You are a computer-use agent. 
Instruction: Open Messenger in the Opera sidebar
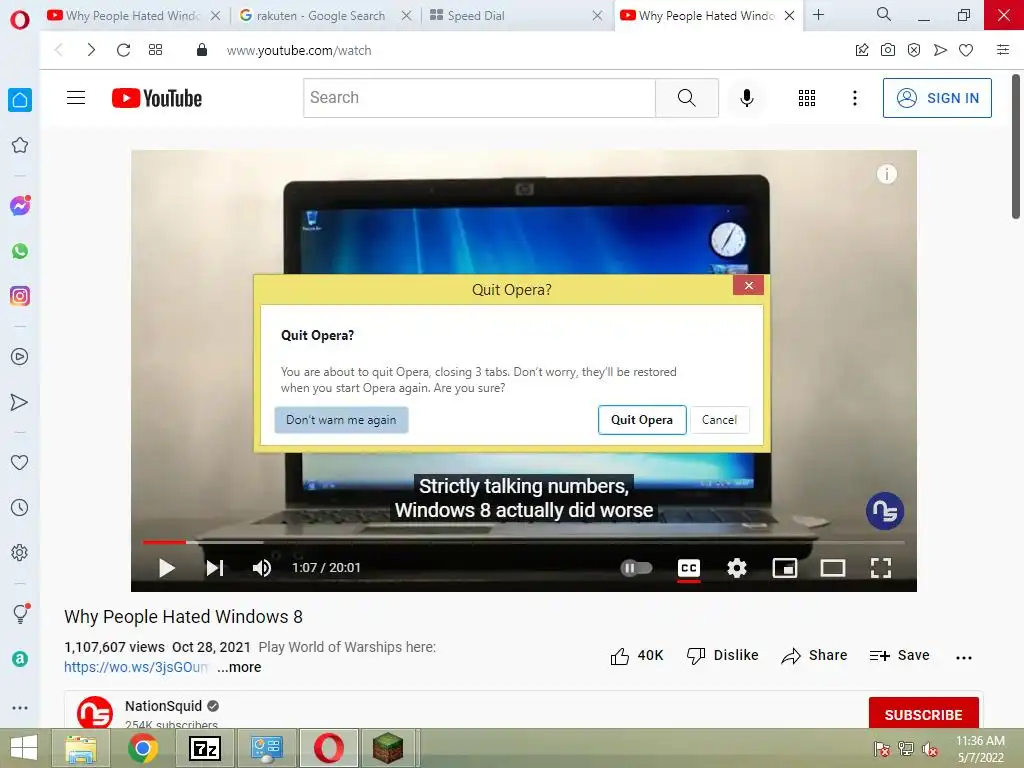(x=20, y=206)
